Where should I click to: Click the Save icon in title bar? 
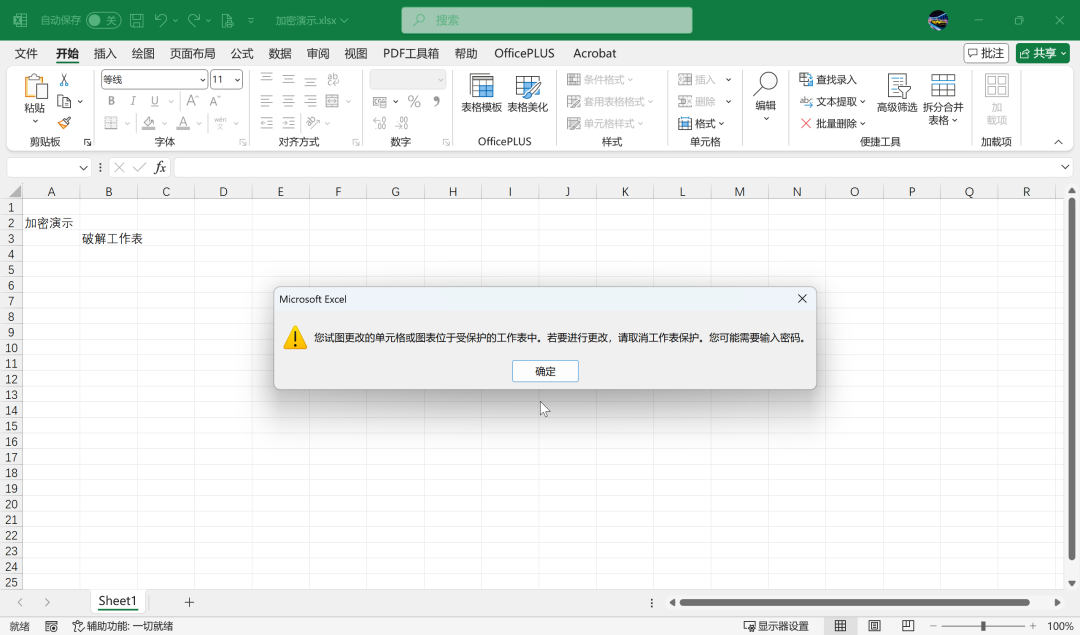click(137, 20)
